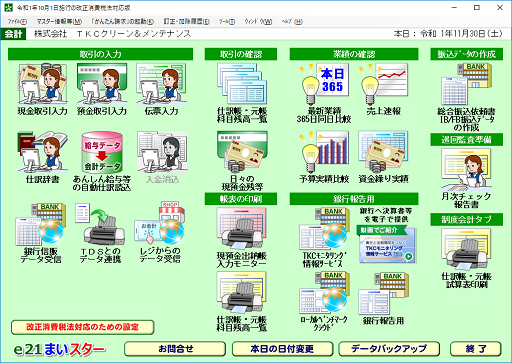Select the 会計 tab label
This screenshot has height=363, width=512.
tap(13, 34)
